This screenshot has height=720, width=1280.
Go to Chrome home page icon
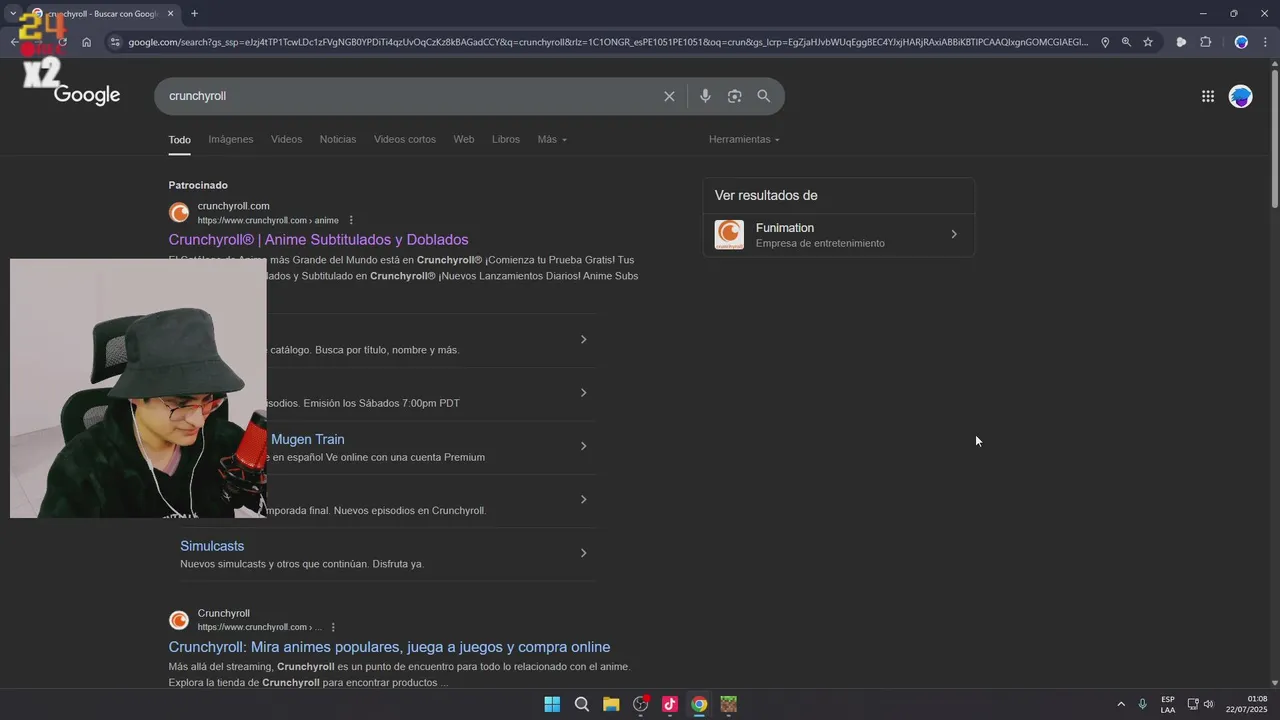coord(87,42)
